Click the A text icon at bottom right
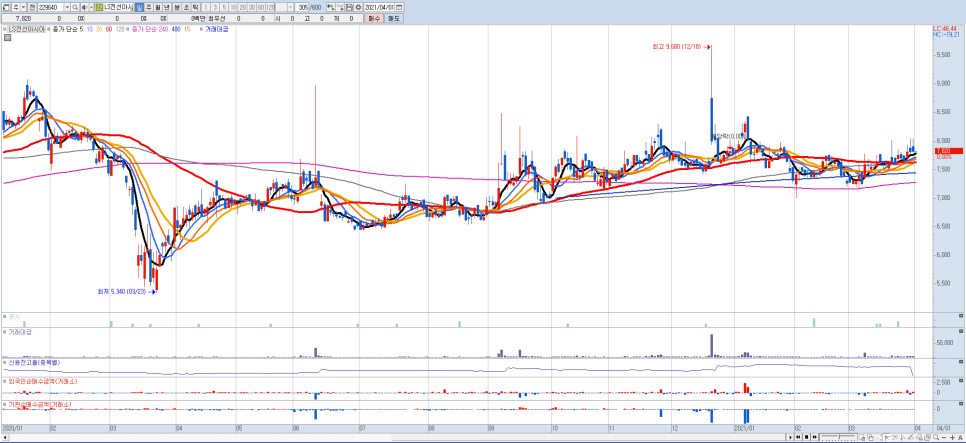Viewport: 966px width, 443px height. (x=960, y=437)
